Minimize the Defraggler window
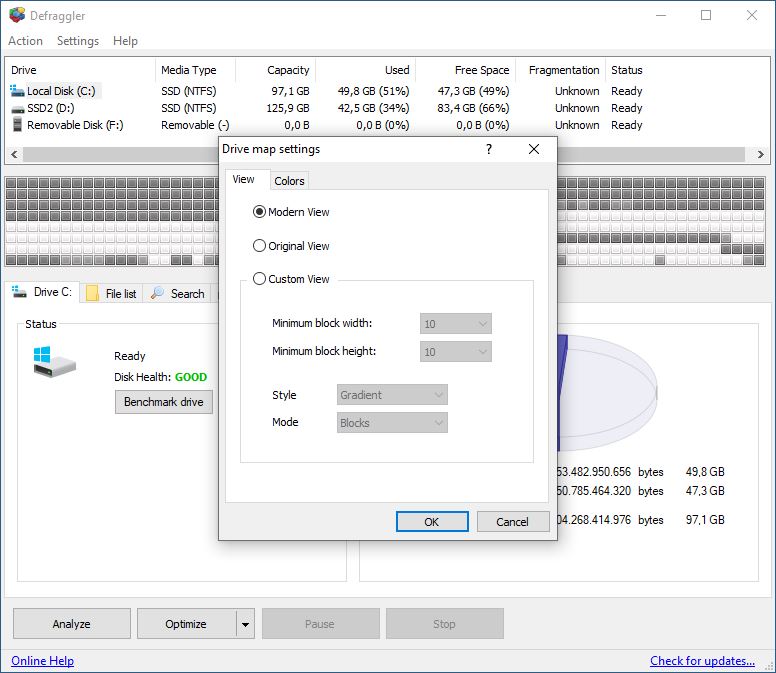The height and width of the screenshot is (673, 776). [x=661, y=15]
